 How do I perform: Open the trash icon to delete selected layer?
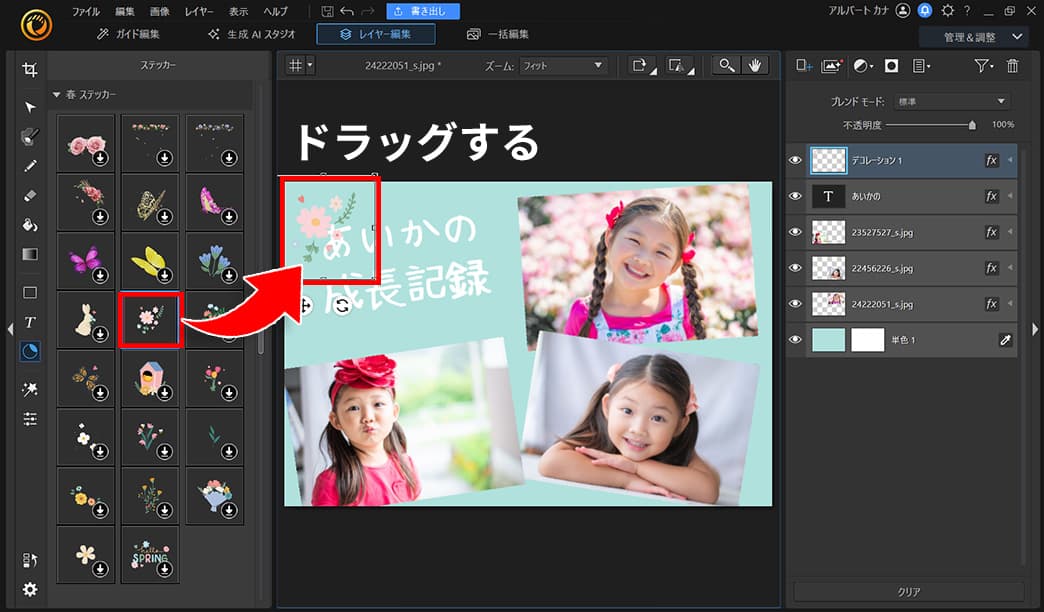pos(1012,65)
